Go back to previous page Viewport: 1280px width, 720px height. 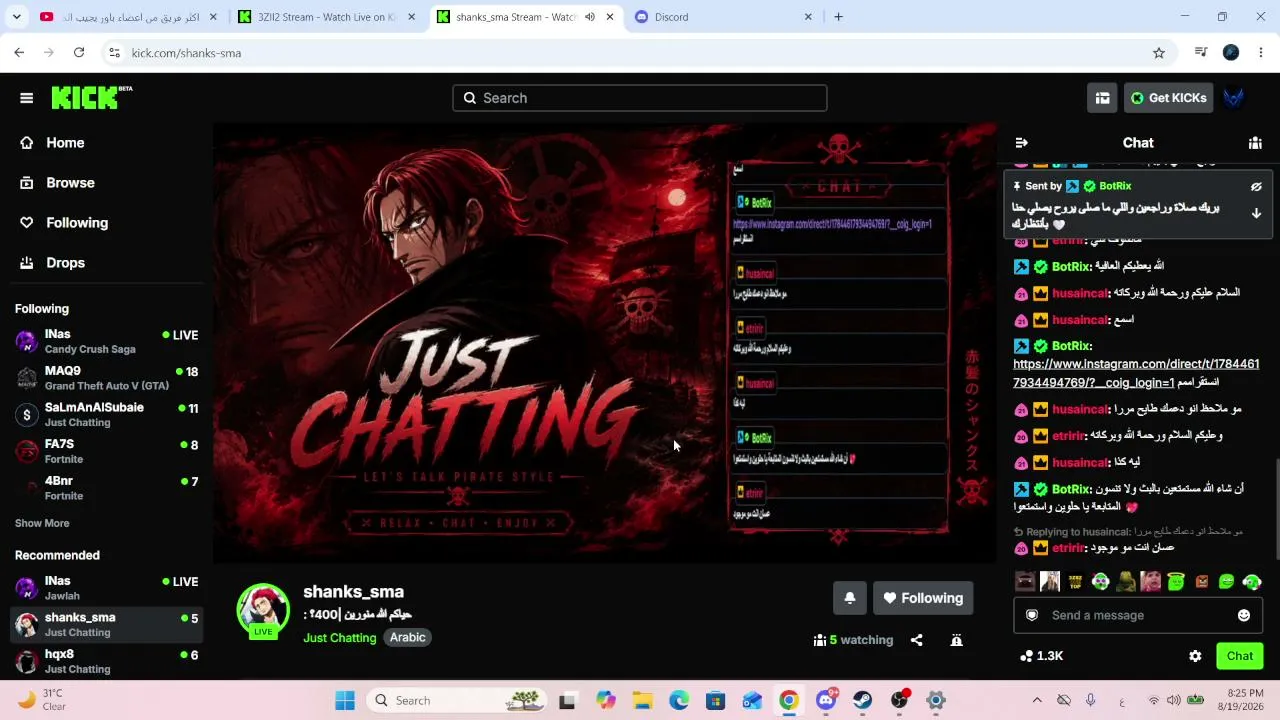pos(19,53)
